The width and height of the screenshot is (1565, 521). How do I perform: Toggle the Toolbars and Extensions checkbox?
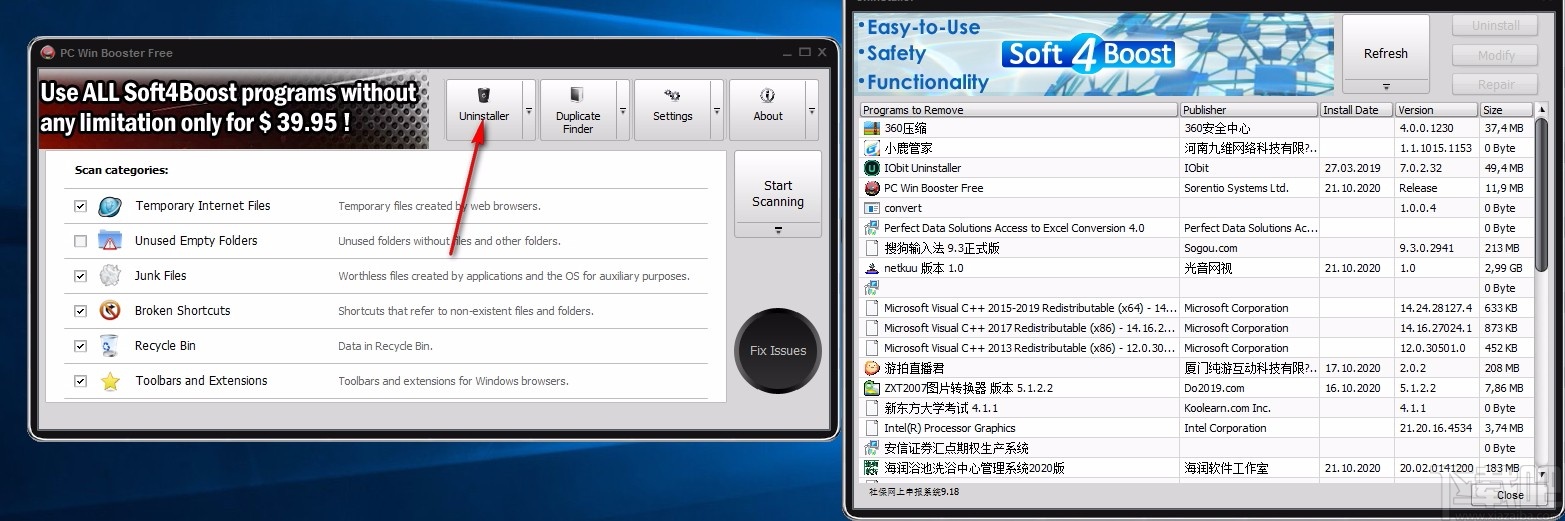[x=80, y=381]
